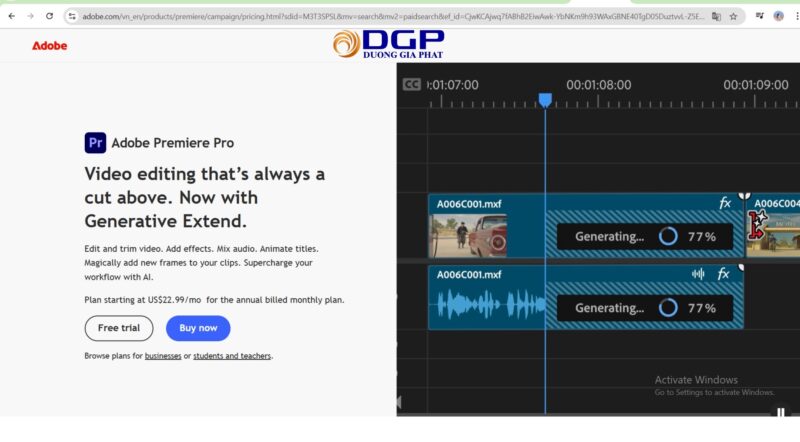The width and height of the screenshot is (800, 442).
Task: Click the red Adobe logo
Action: (x=49, y=45)
